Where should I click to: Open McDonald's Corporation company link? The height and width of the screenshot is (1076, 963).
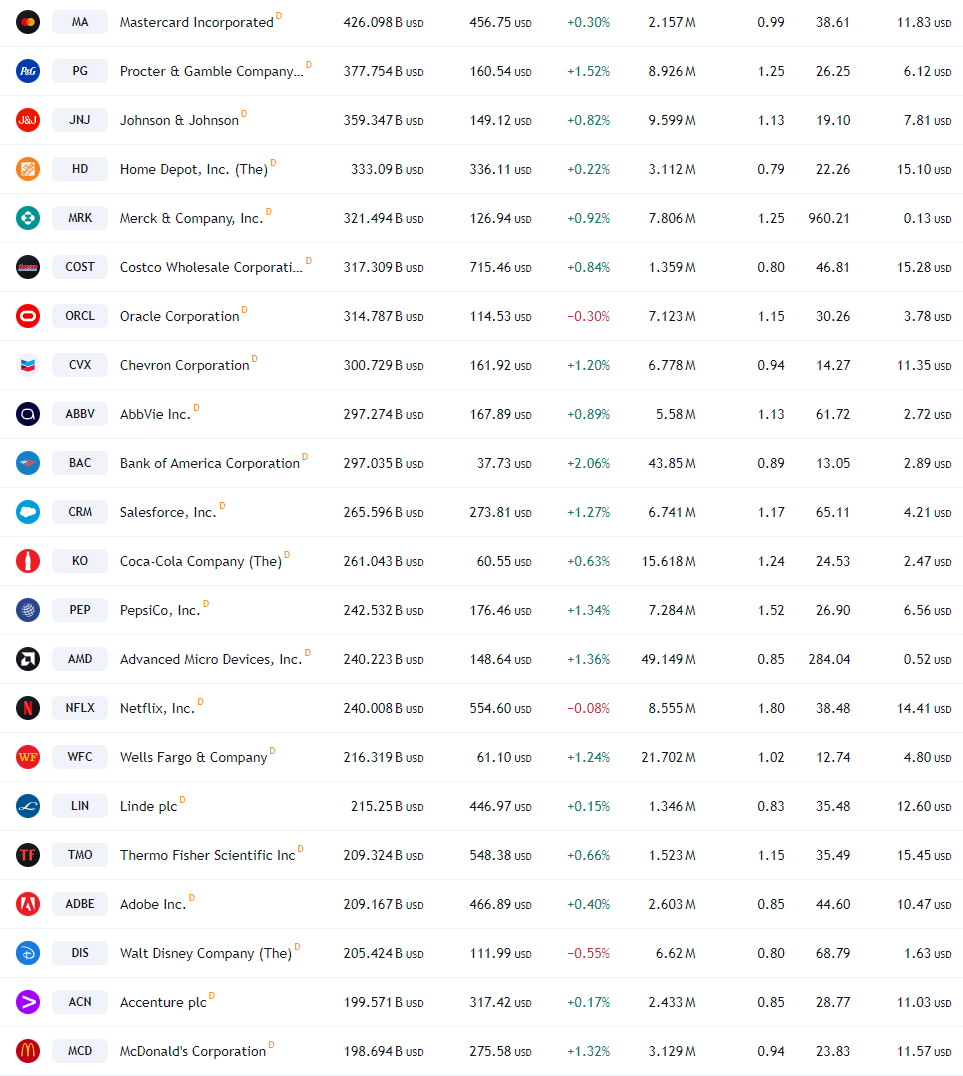193,1051
